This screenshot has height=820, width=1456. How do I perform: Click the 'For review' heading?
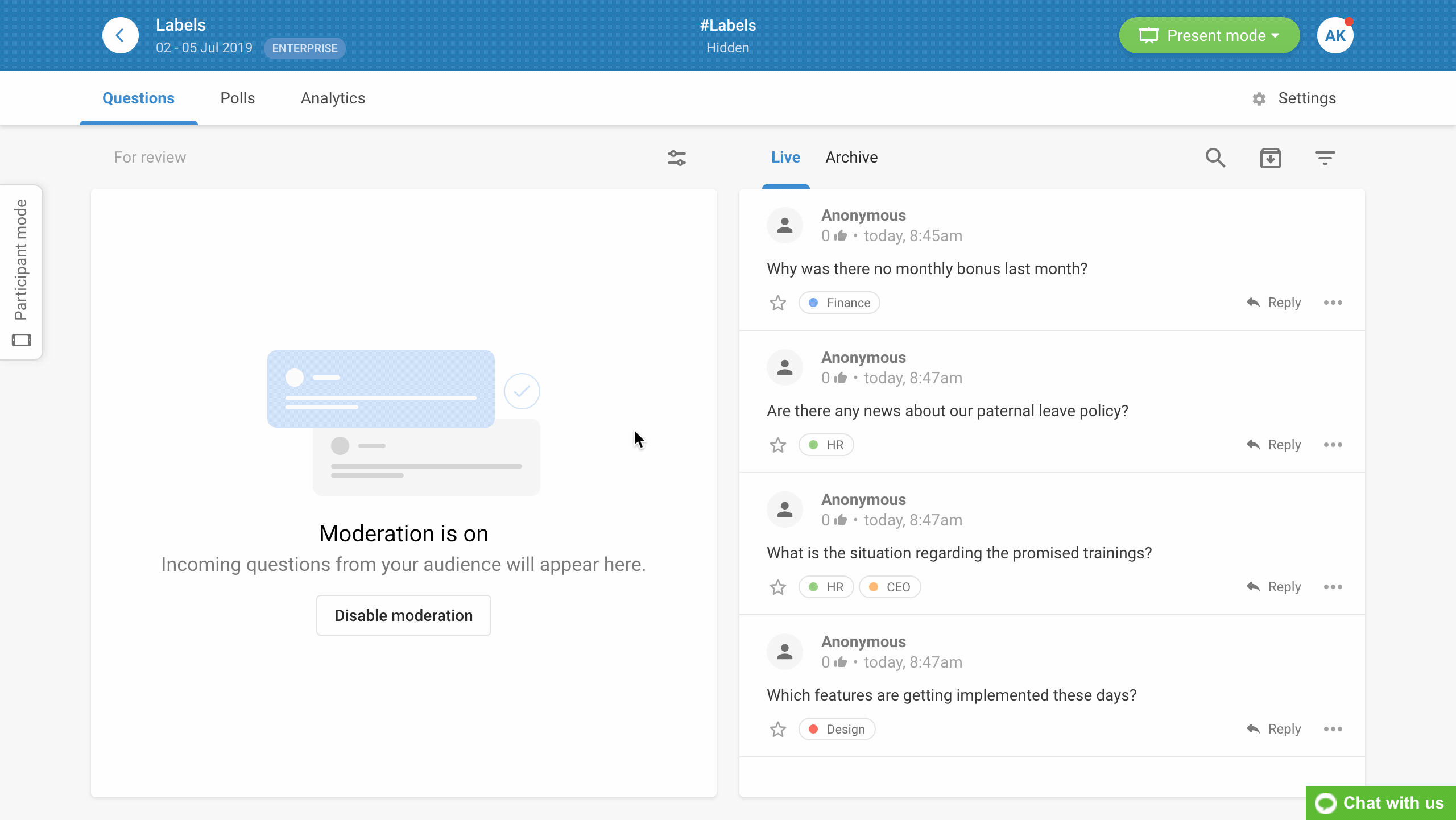tap(150, 158)
